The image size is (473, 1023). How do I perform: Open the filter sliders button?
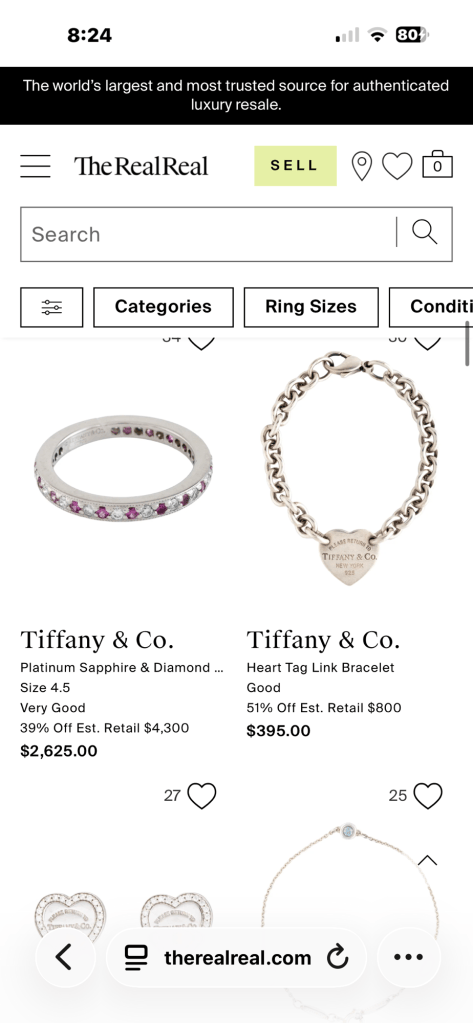coord(52,307)
